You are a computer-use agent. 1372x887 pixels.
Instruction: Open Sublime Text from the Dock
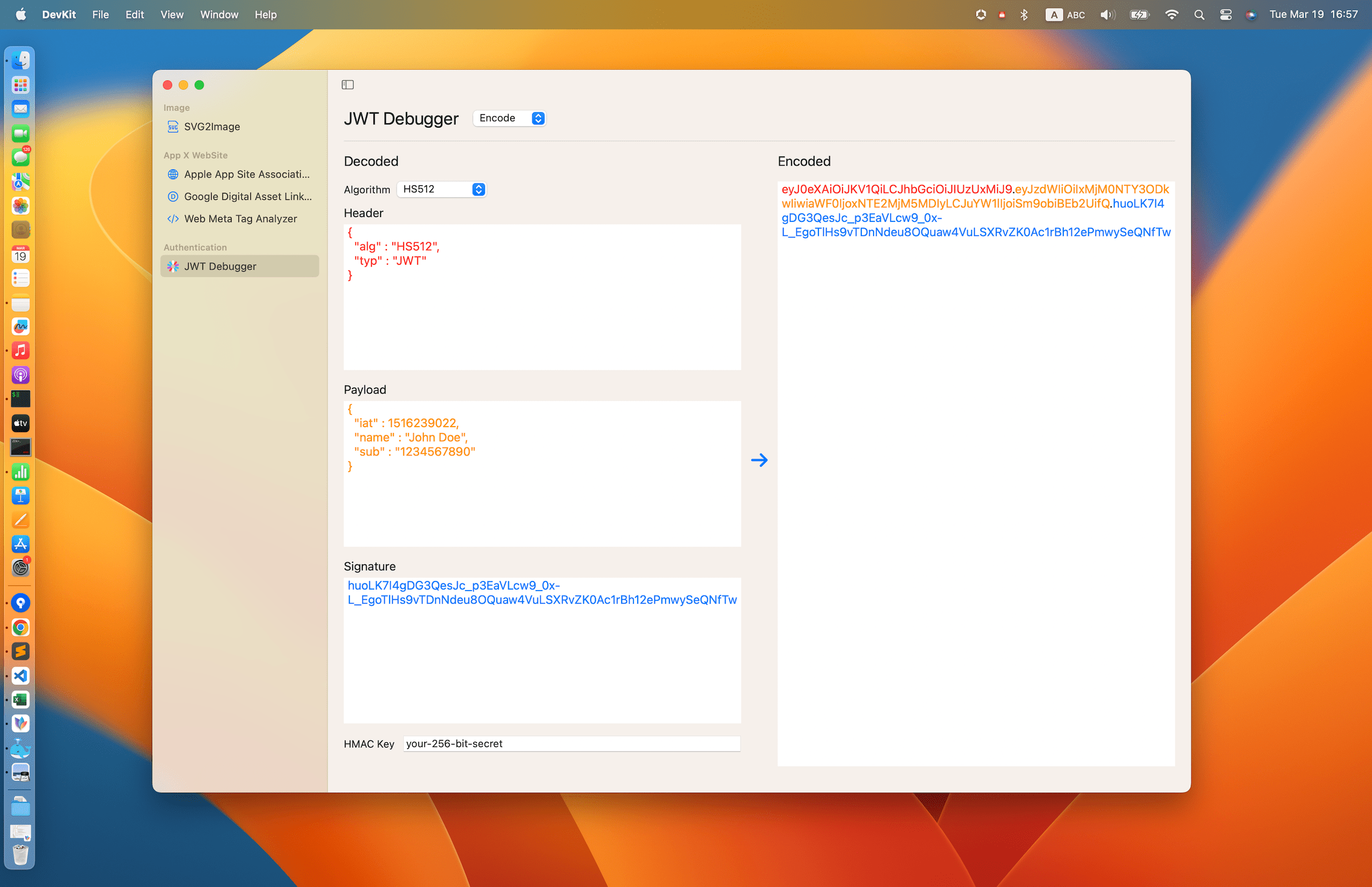coord(21,651)
